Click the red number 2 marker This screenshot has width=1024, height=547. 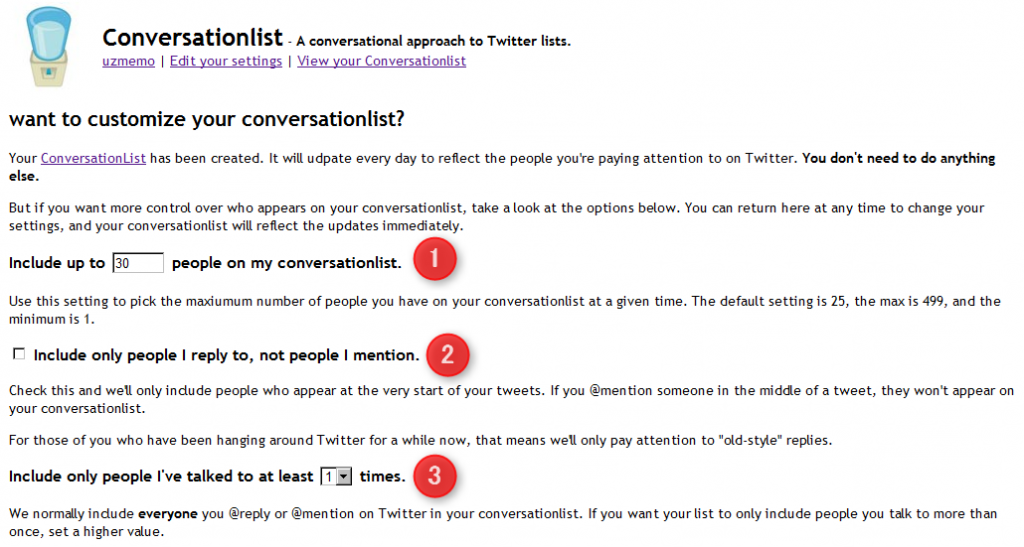point(447,354)
